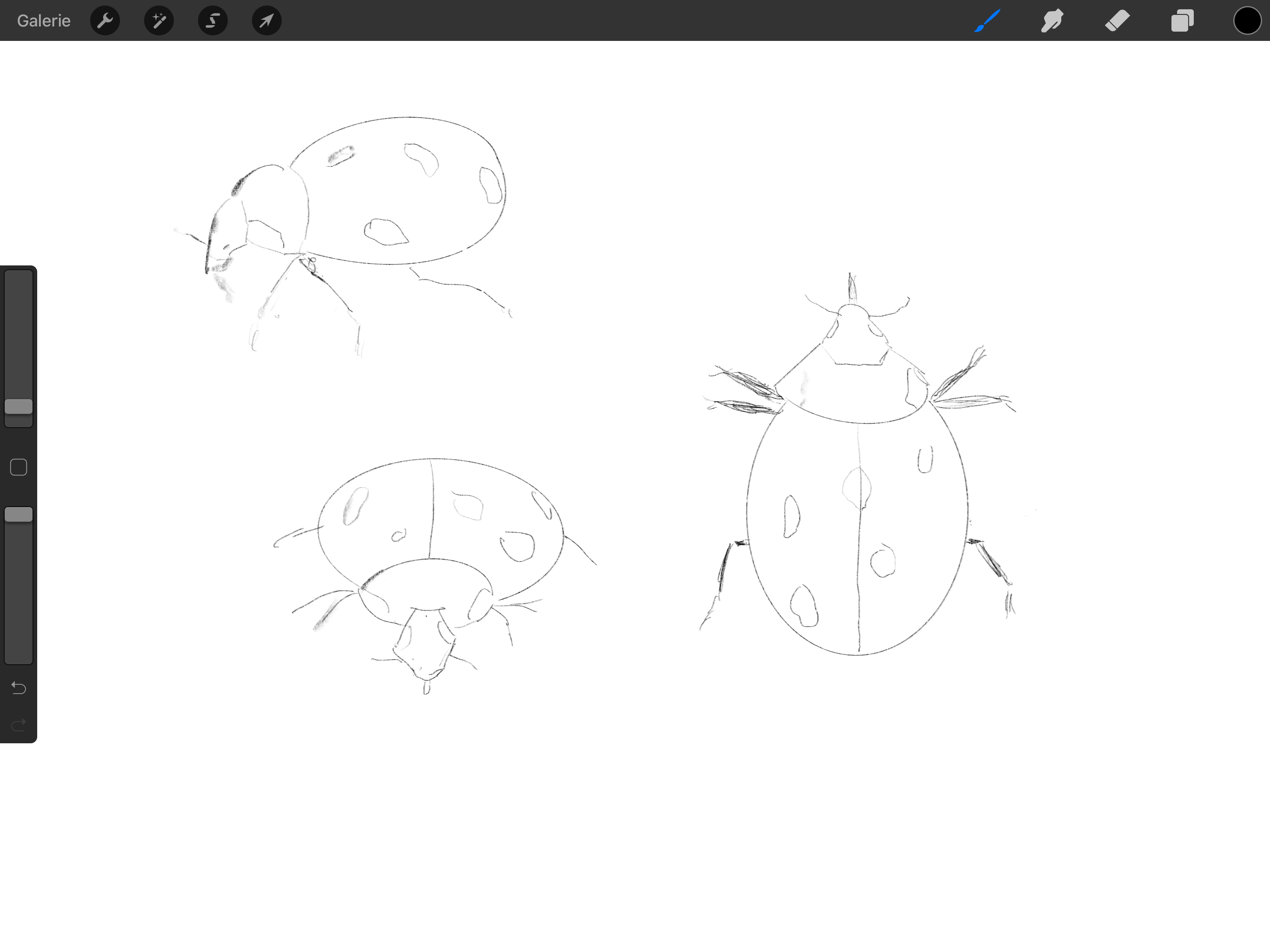Click the Undo arrow in sidebar
1270x952 pixels.
[x=19, y=688]
